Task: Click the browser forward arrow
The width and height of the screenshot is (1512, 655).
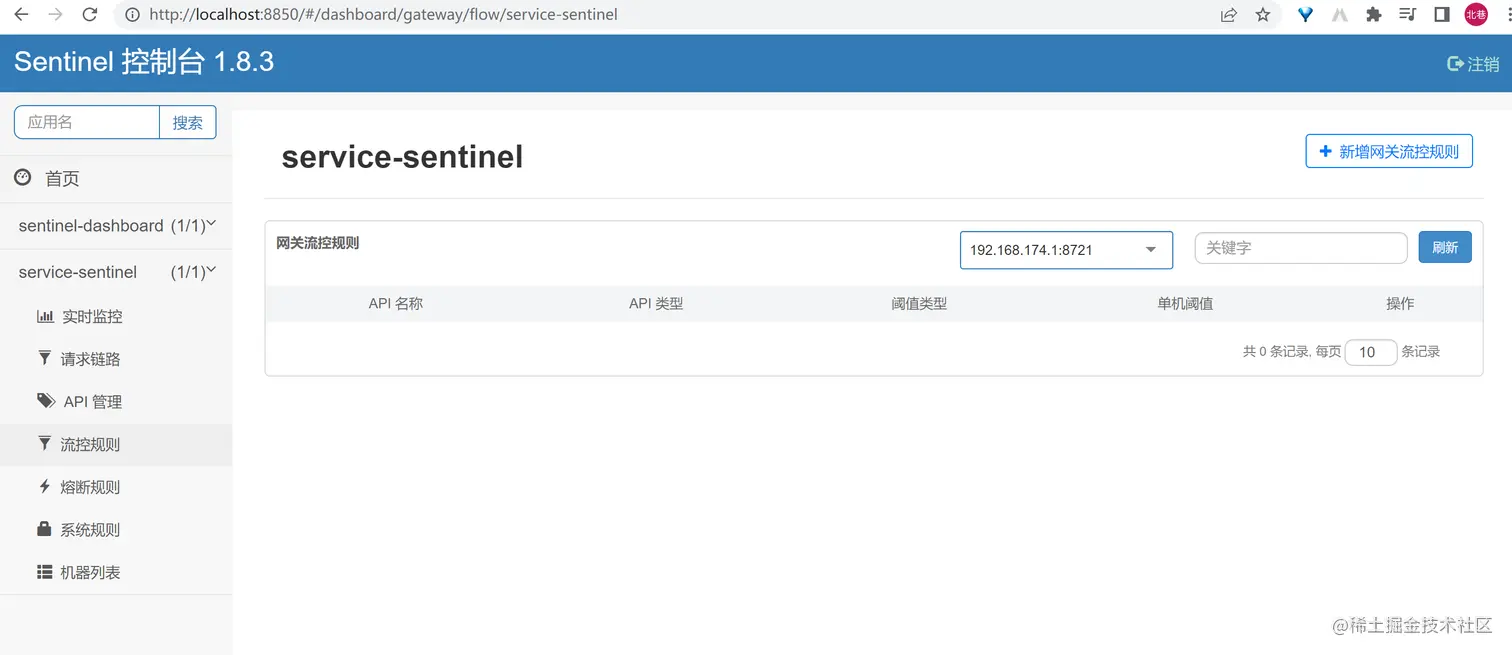Action: point(55,15)
